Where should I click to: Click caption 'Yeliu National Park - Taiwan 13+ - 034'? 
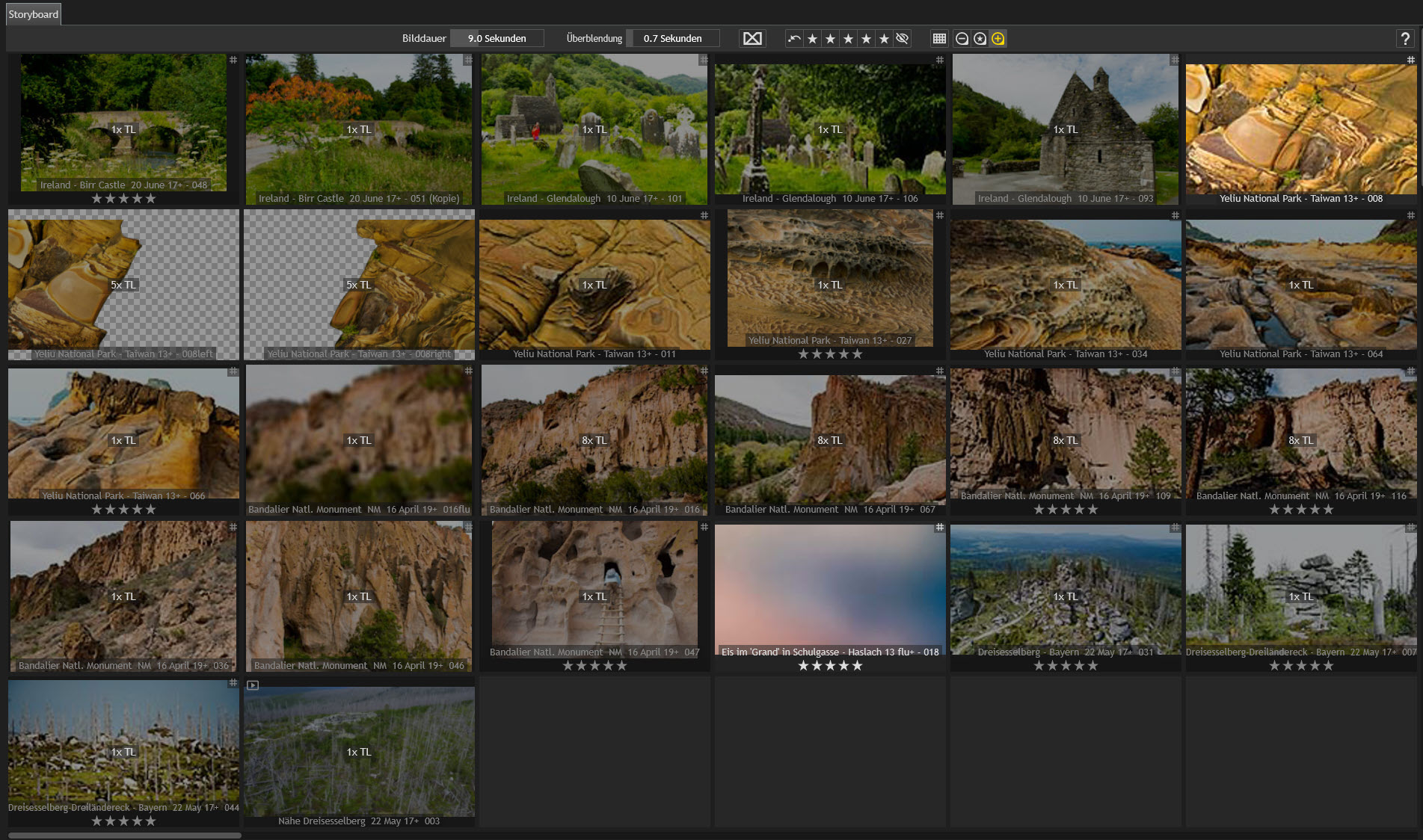pos(1066,354)
